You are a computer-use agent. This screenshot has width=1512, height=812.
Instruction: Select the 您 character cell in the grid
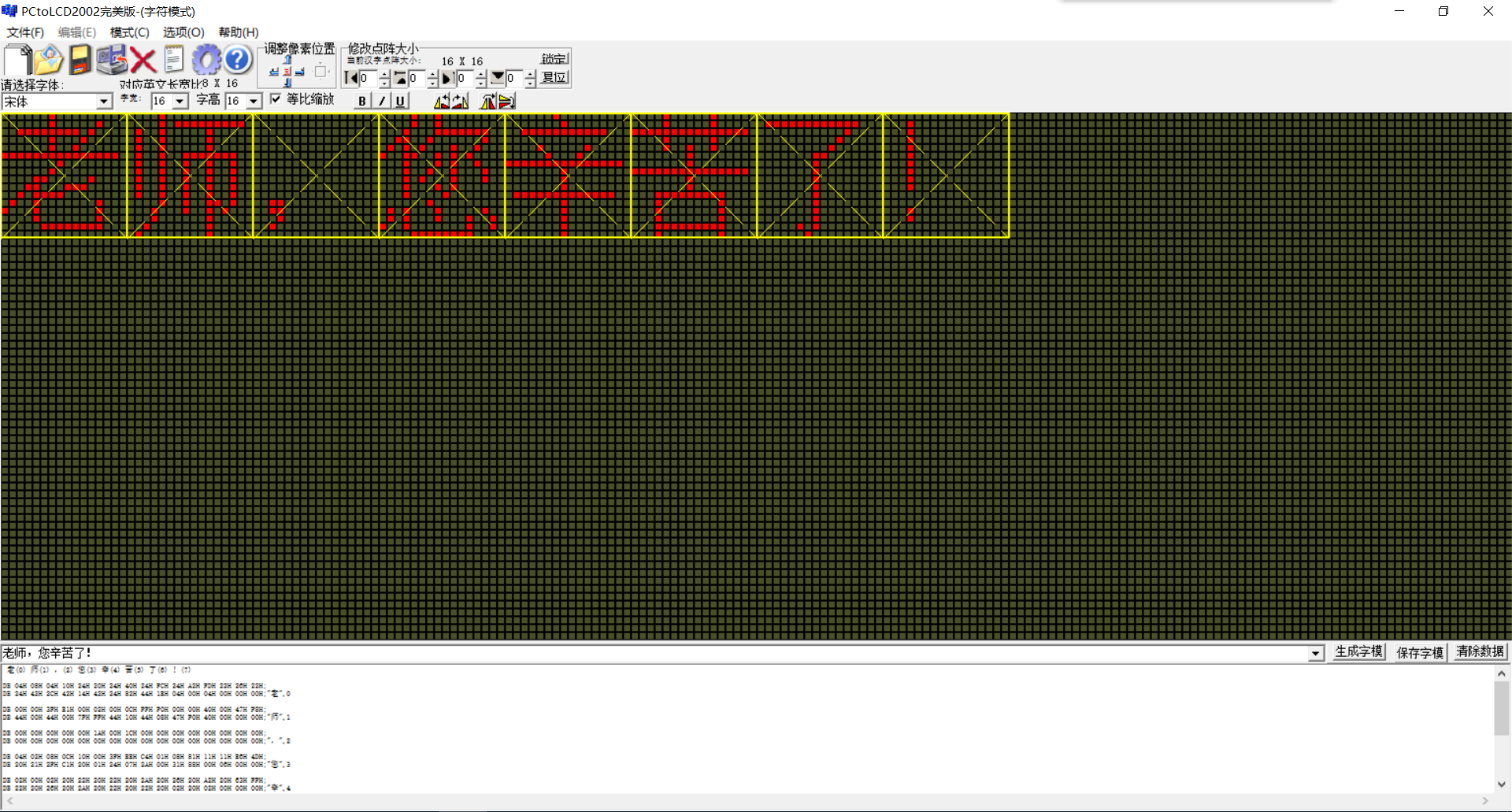click(x=442, y=175)
